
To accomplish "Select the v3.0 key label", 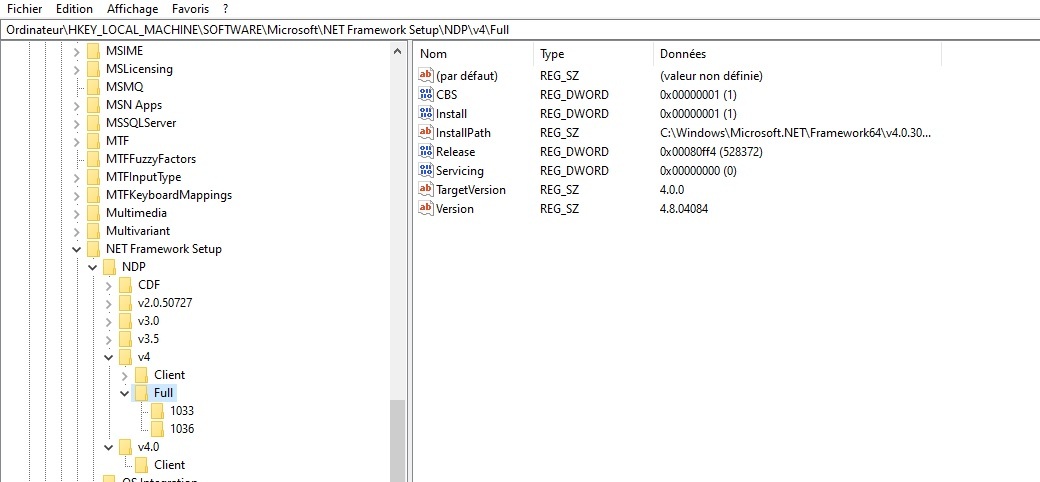I will click(148, 320).
